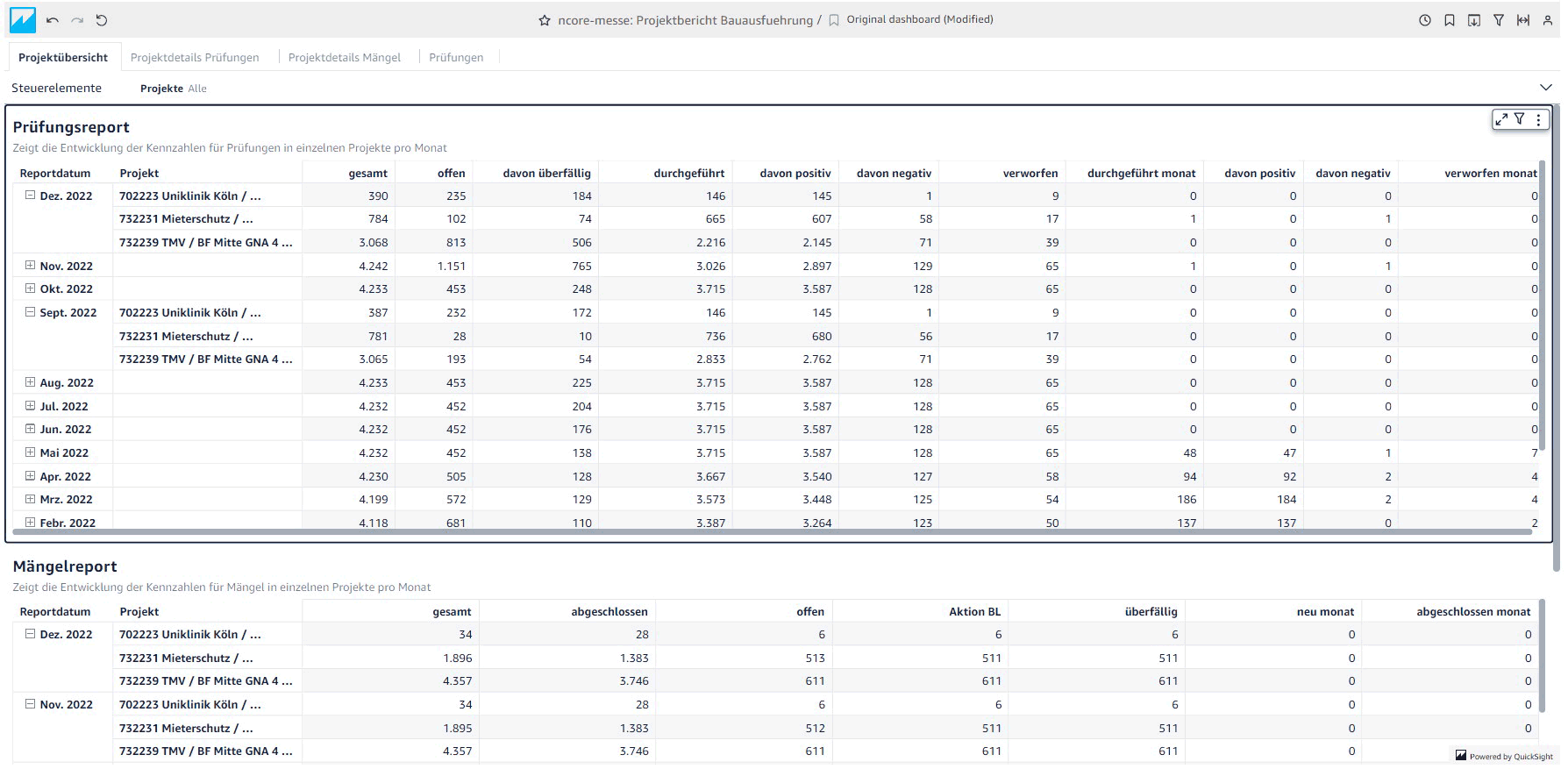This screenshot has width=1568, height=769.
Task: Open the export download icon
Action: click(1474, 20)
